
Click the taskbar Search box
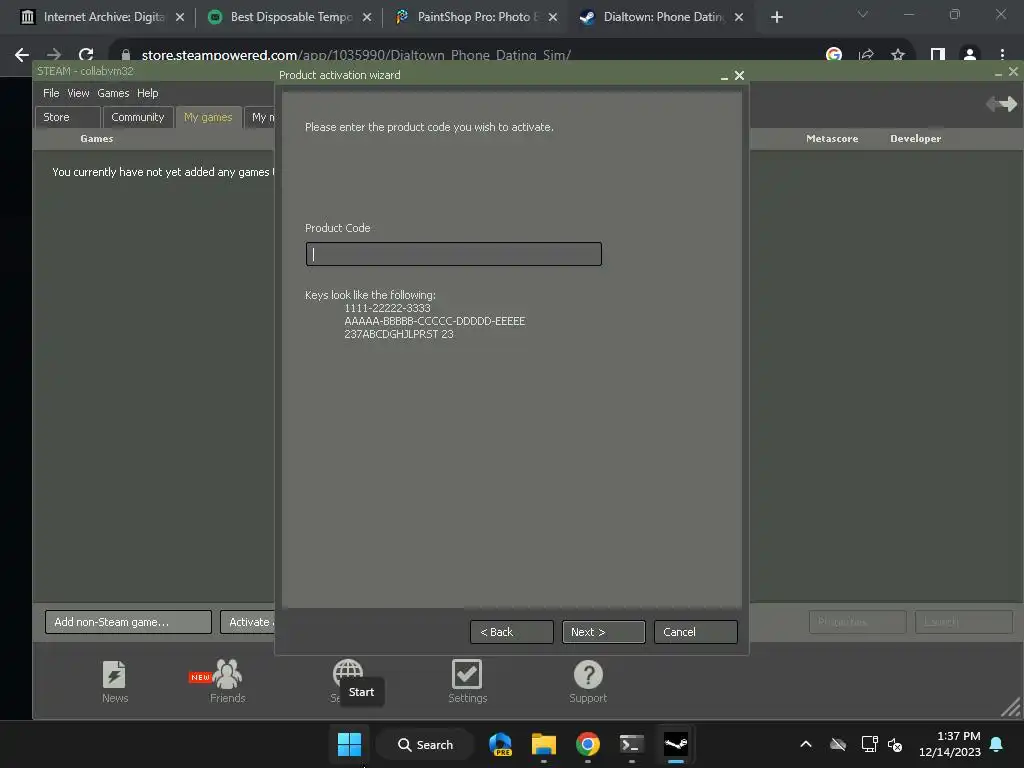[425, 744]
